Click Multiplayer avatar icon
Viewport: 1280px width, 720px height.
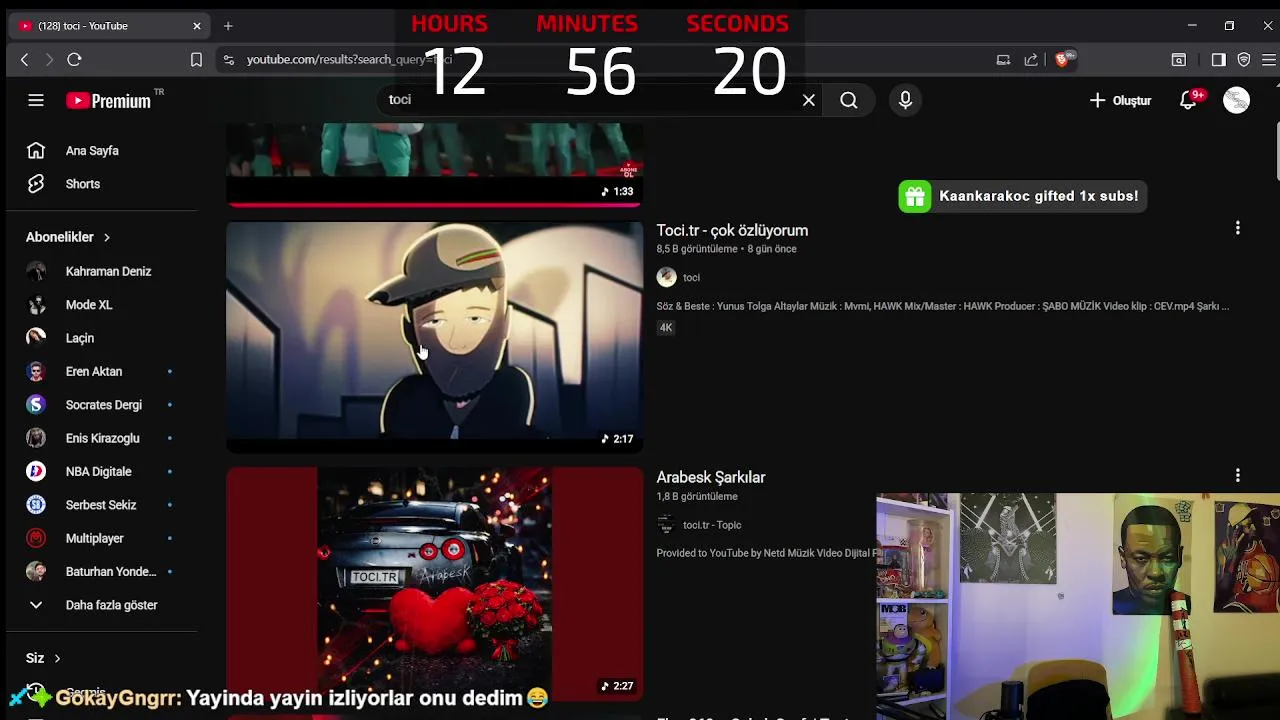(36, 538)
